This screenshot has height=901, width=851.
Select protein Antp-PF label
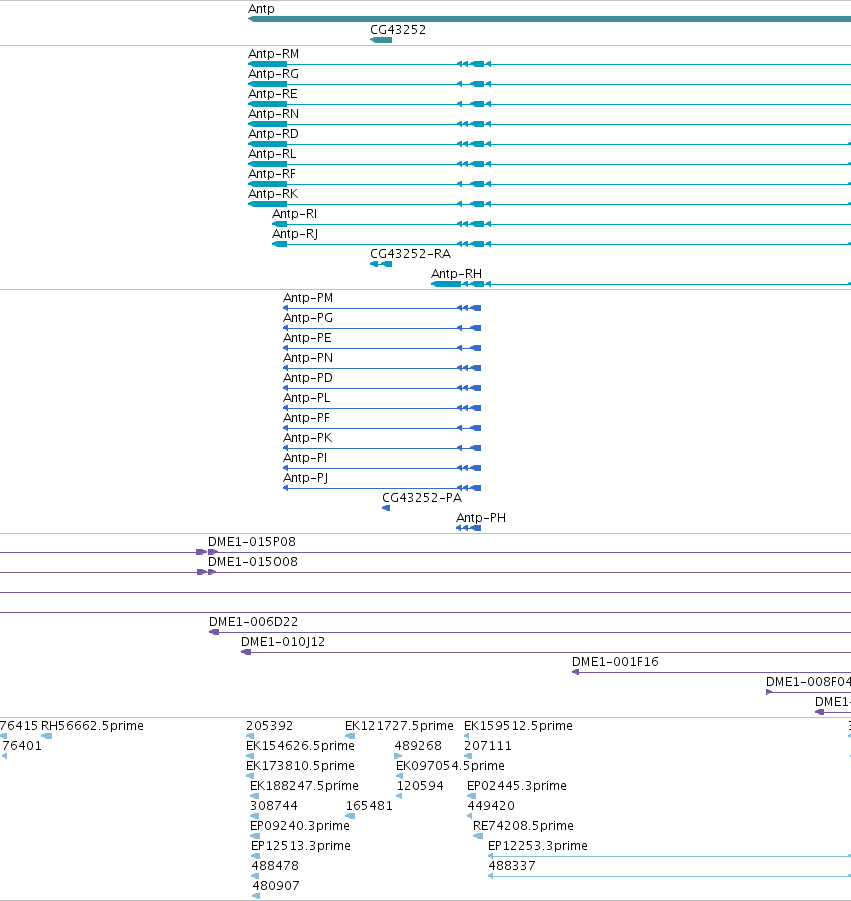[306, 418]
